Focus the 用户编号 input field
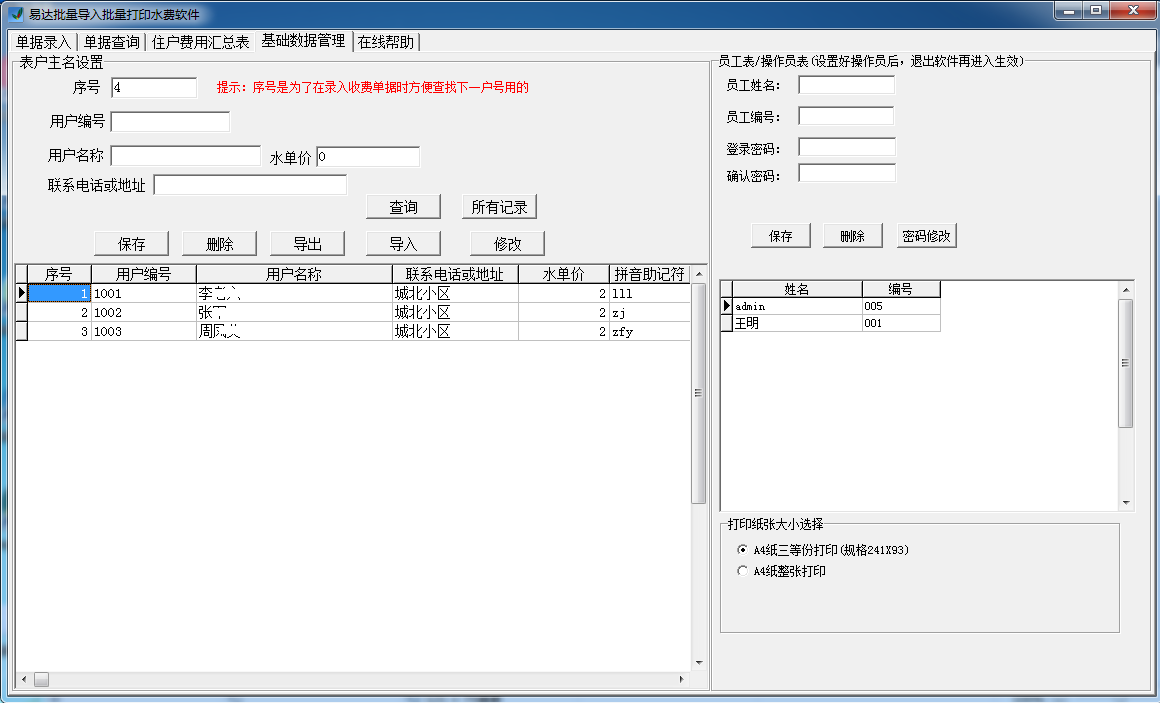Screen dimensions: 1160x703 pyautogui.click(x=170, y=121)
